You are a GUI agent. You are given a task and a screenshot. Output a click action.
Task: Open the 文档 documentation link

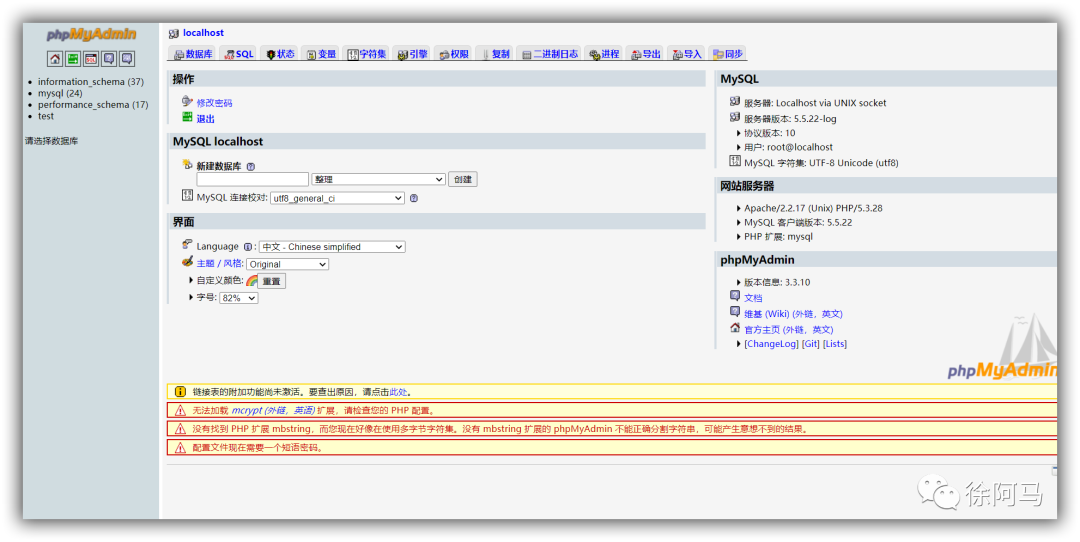[x=753, y=298]
